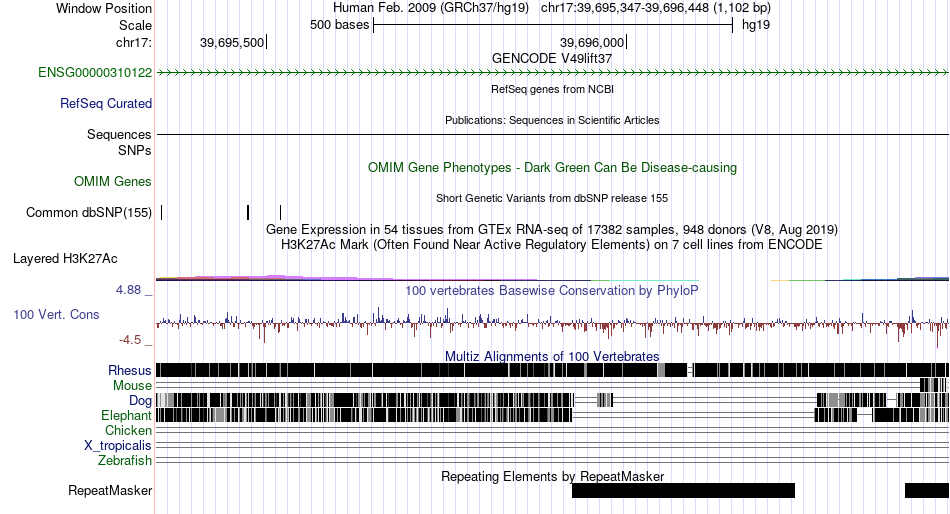Screen dimensions: 950x514
Task: Select the OMIM Genes track label
Action: point(113,181)
